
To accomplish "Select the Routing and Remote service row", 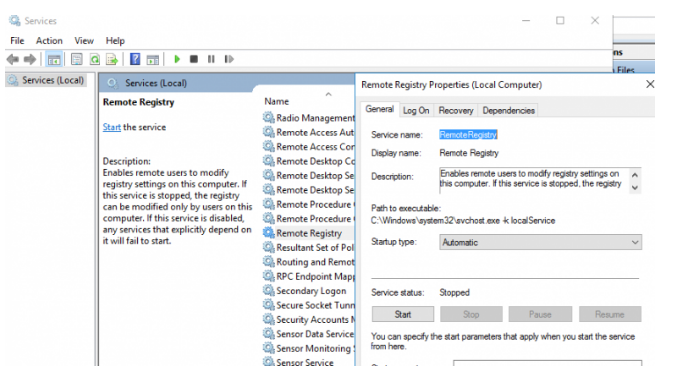I will [x=309, y=262].
